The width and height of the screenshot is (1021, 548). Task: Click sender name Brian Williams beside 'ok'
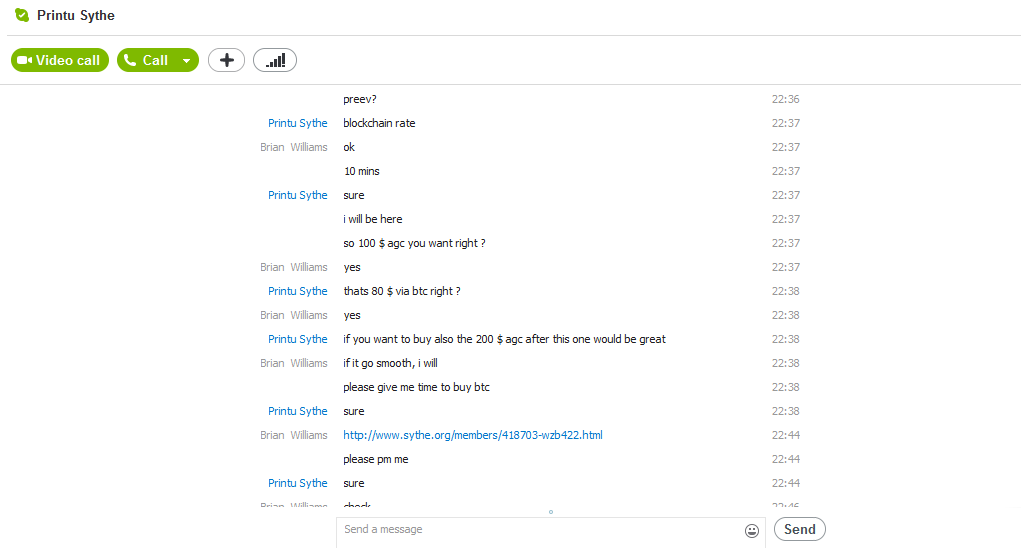[293, 147]
